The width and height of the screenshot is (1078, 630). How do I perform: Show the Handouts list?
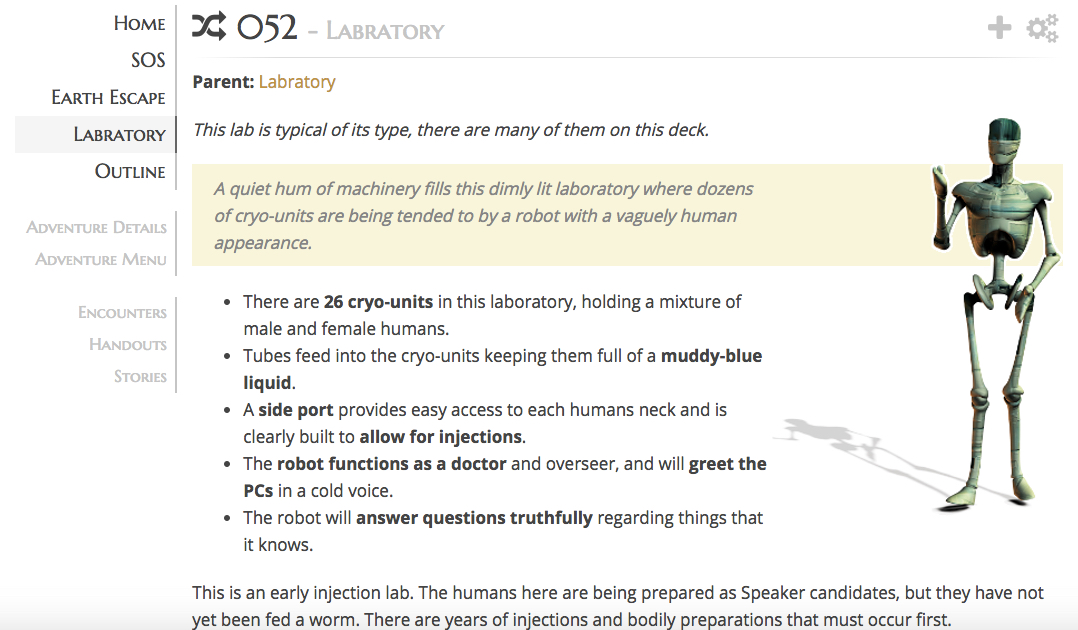tap(127, 344)
